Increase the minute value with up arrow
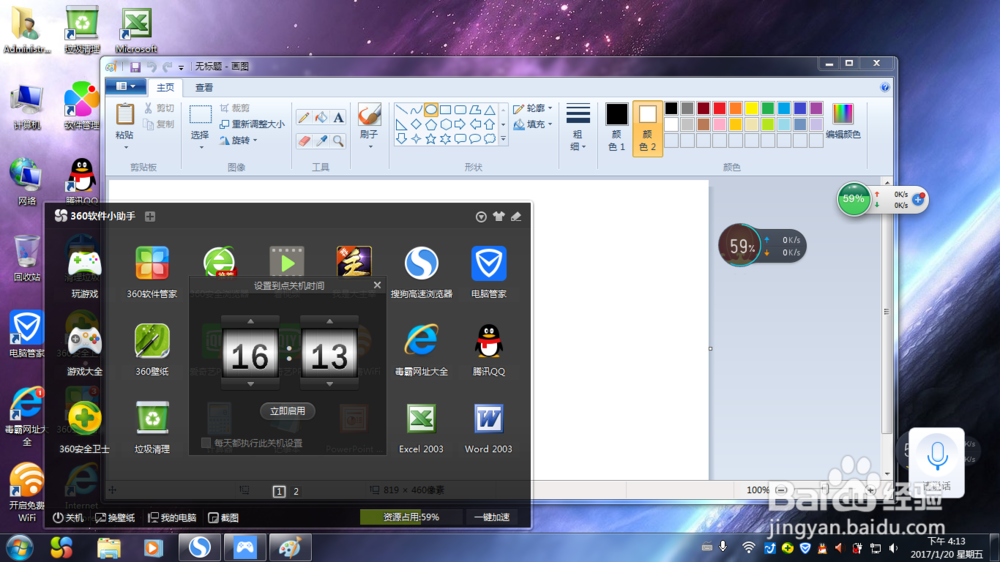Screen dimensions: 1000x562 330,322
